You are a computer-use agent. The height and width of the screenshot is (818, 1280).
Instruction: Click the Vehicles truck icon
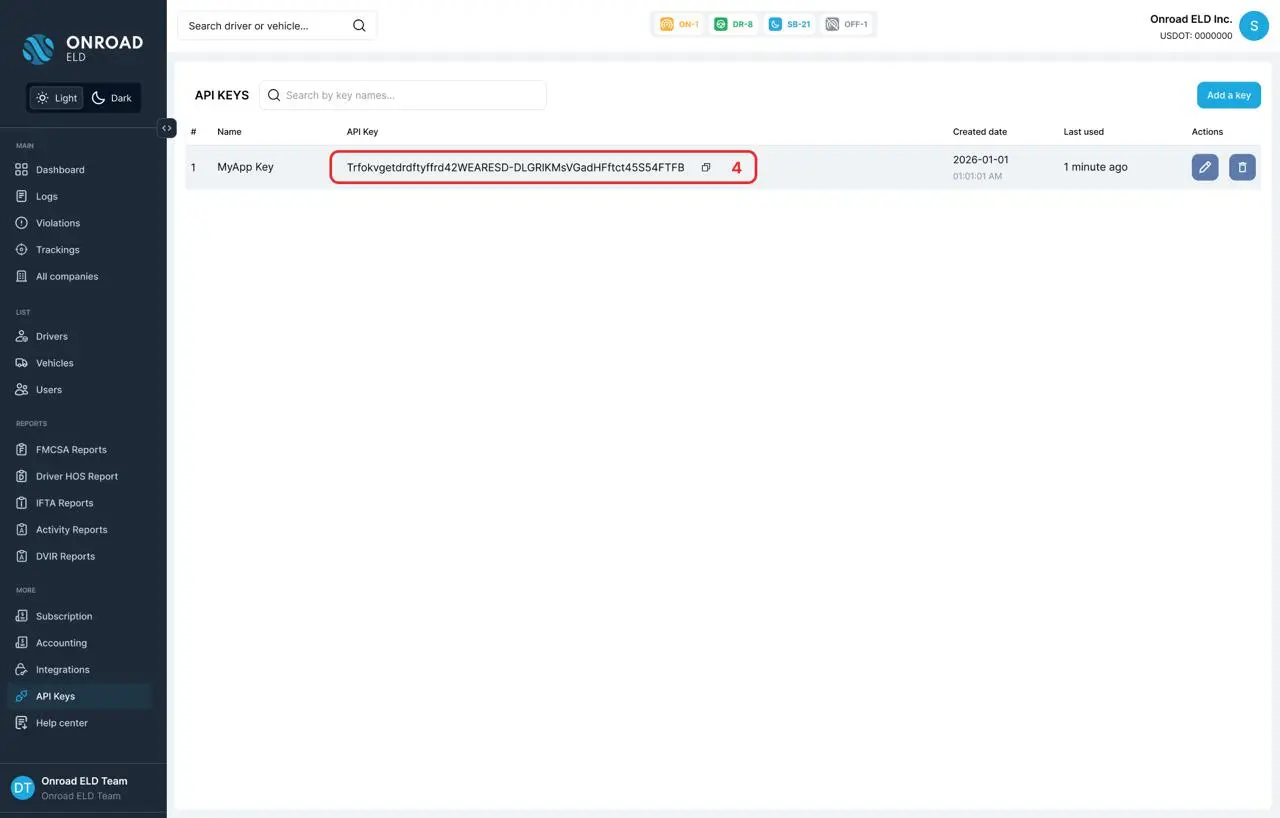[x=21, y=363]
